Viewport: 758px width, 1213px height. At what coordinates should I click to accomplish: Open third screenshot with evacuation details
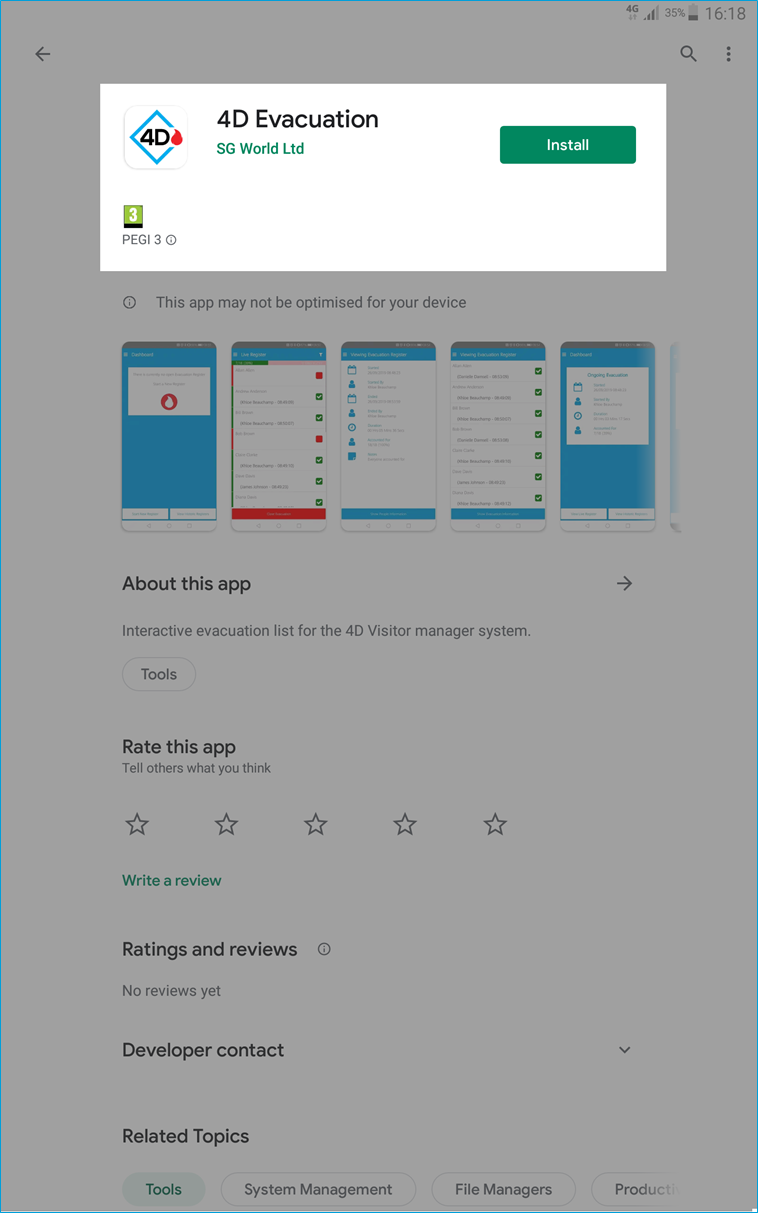pos(388,436)
